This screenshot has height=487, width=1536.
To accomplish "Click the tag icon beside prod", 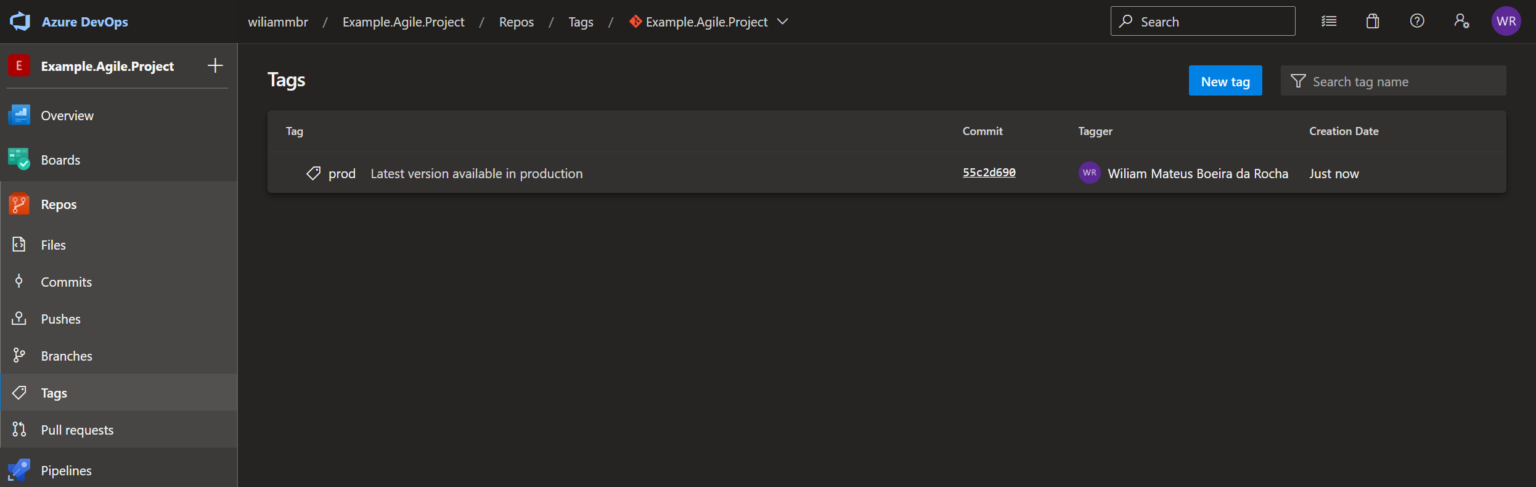I will tap(314, 173).
